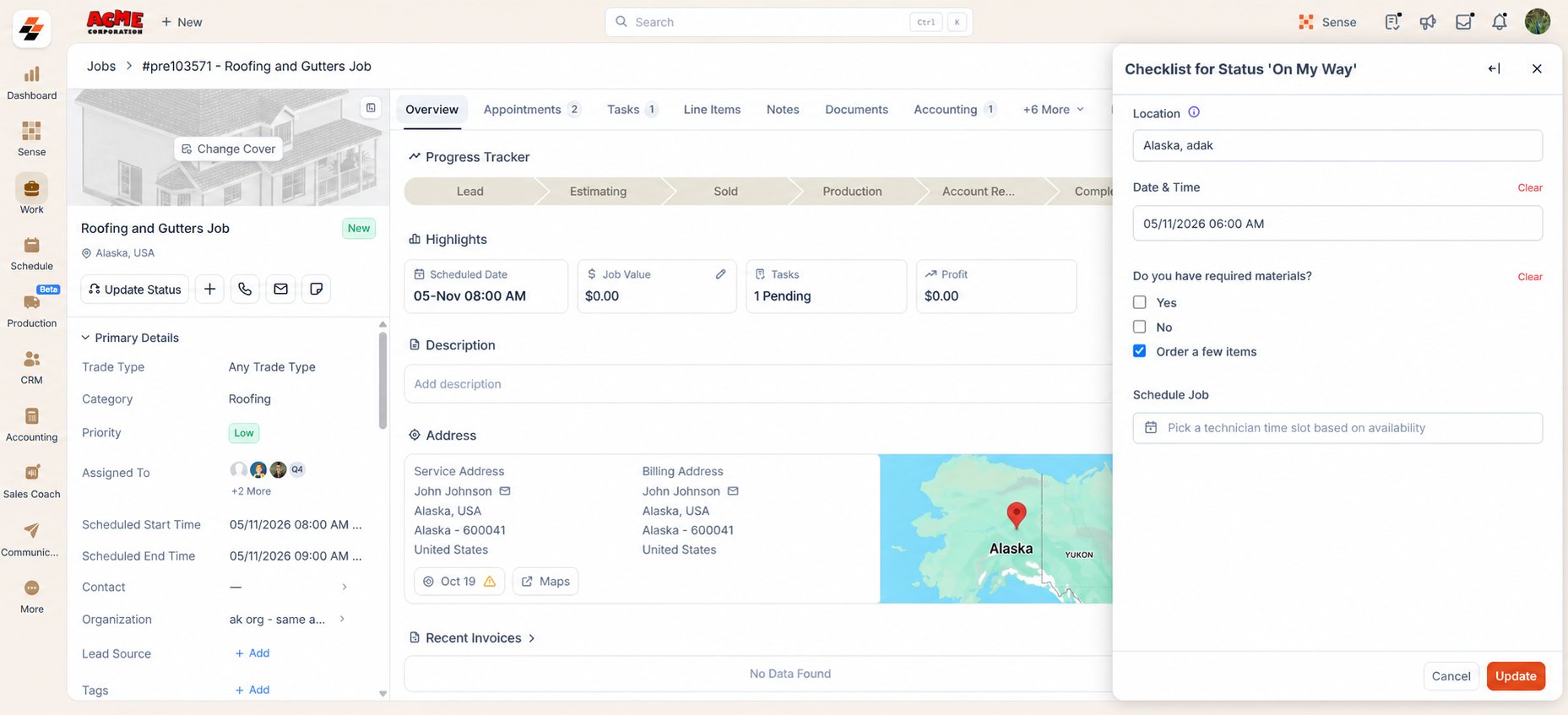Screen dimensions: 1568x715
Task: Switch to the Appointments tab
Action: [x=531, y=110]
